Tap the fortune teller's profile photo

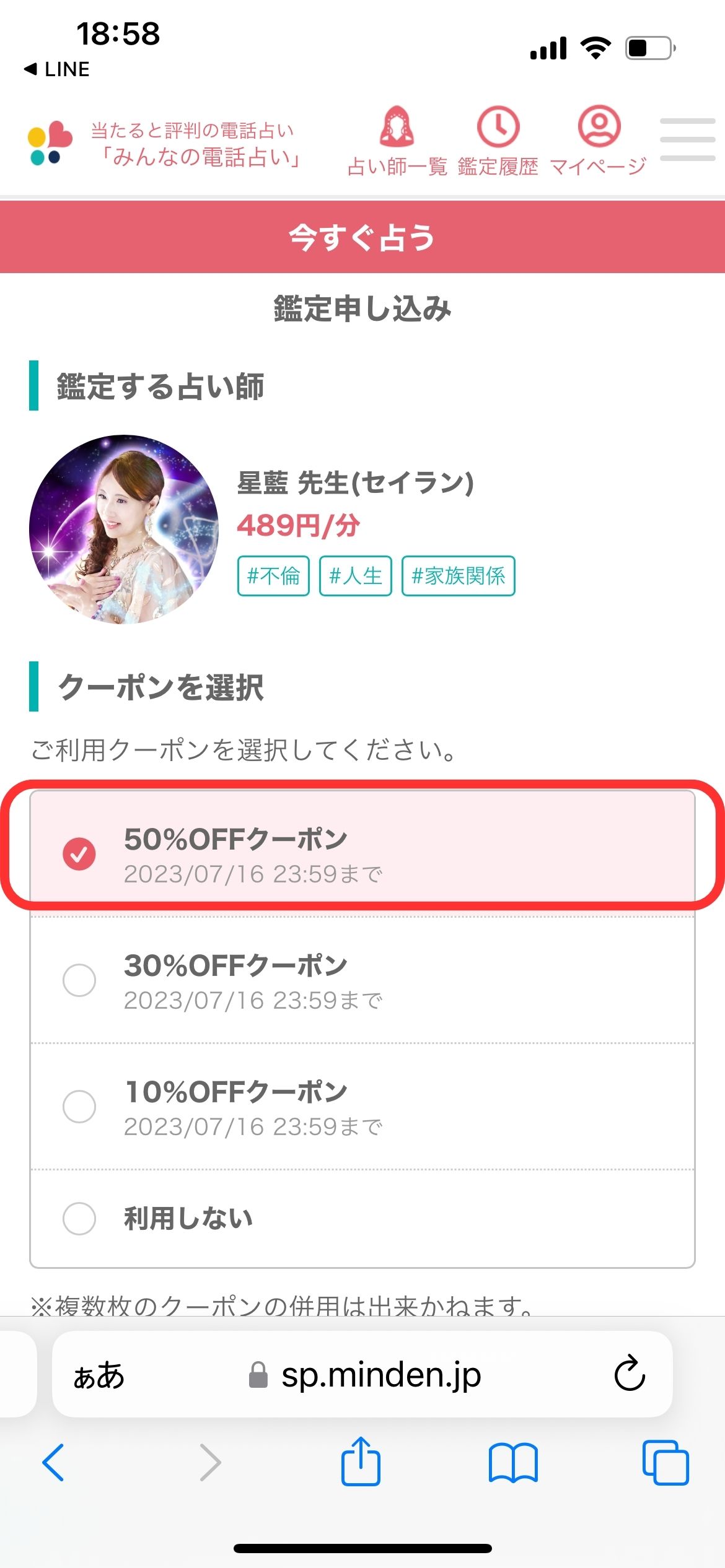(x=124, y=529)
